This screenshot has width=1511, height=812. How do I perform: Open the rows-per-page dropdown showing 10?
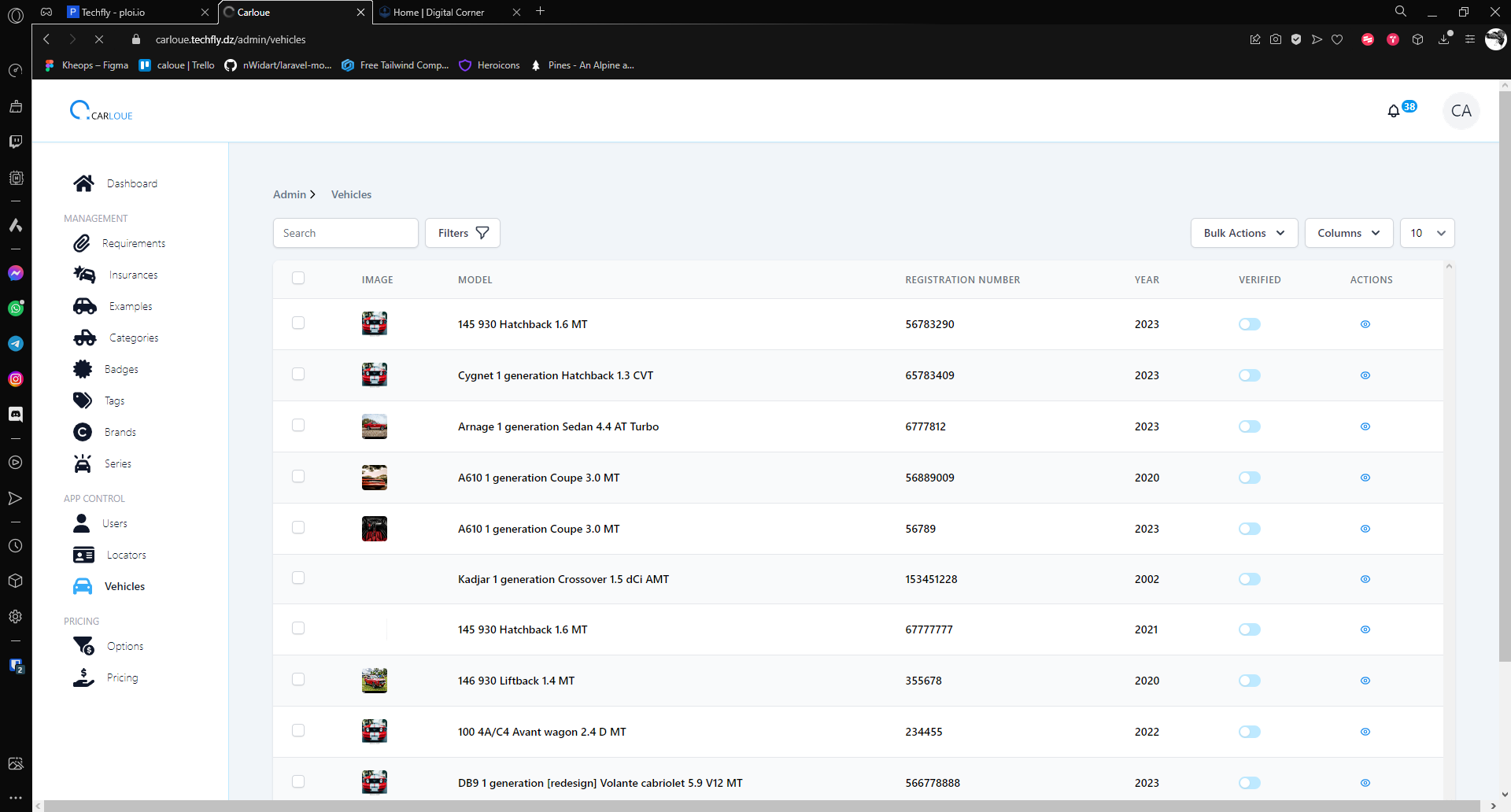point(1427,233)
